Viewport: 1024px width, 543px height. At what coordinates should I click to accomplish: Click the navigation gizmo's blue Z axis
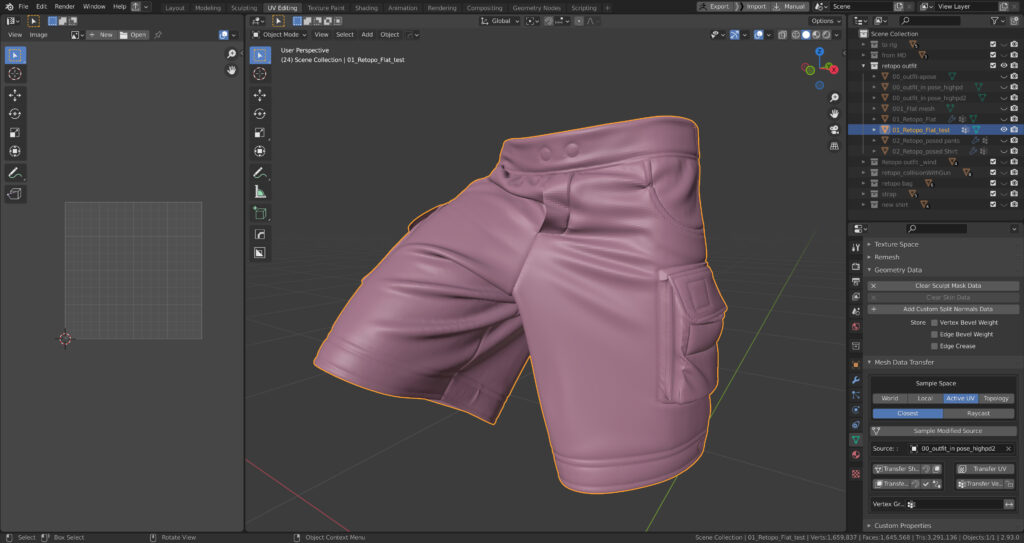click(x=819, y=52)
